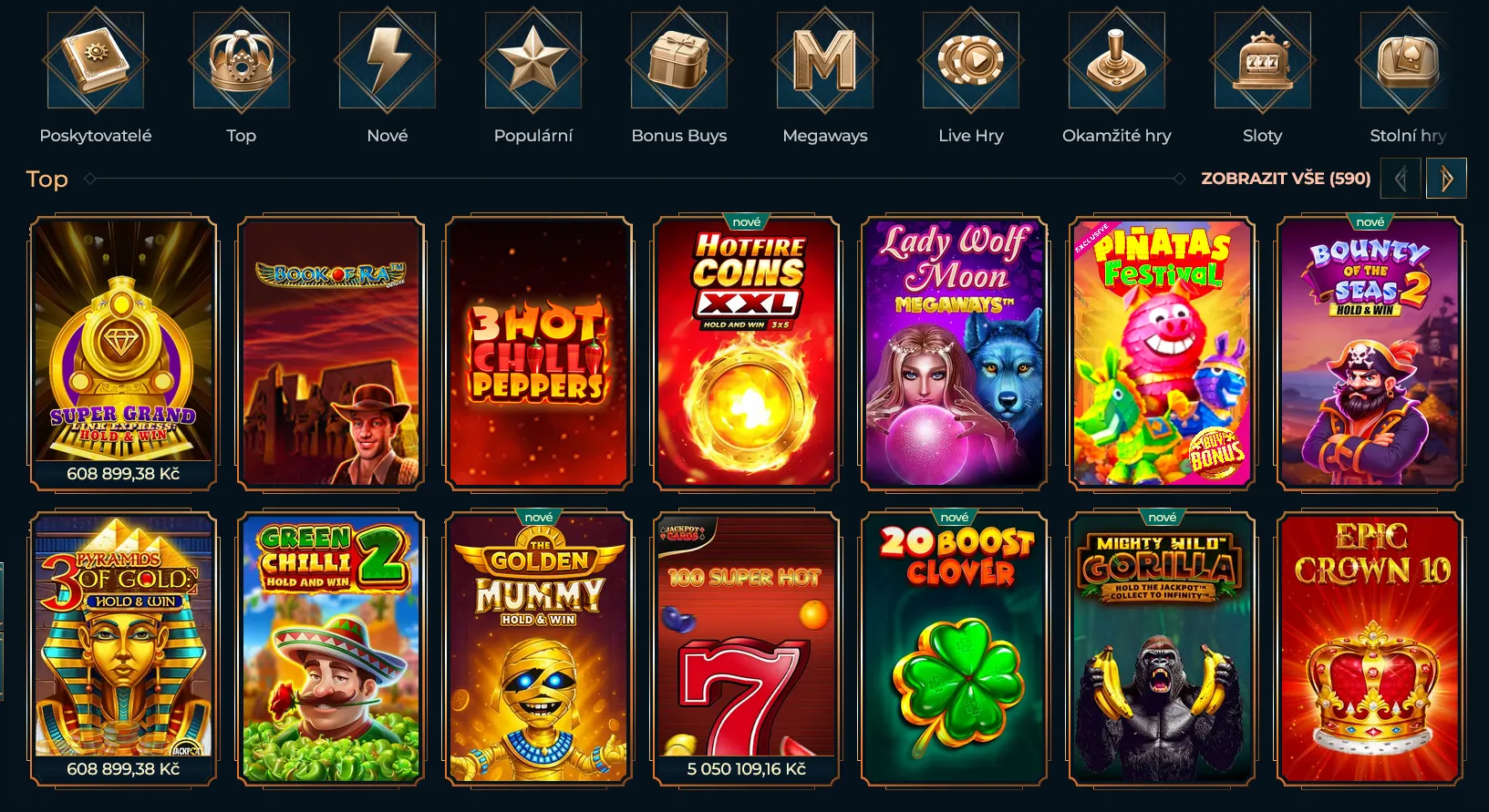1489x812 pixels.
Task: Go to previous Top games page arrow
Action: 1401,179
